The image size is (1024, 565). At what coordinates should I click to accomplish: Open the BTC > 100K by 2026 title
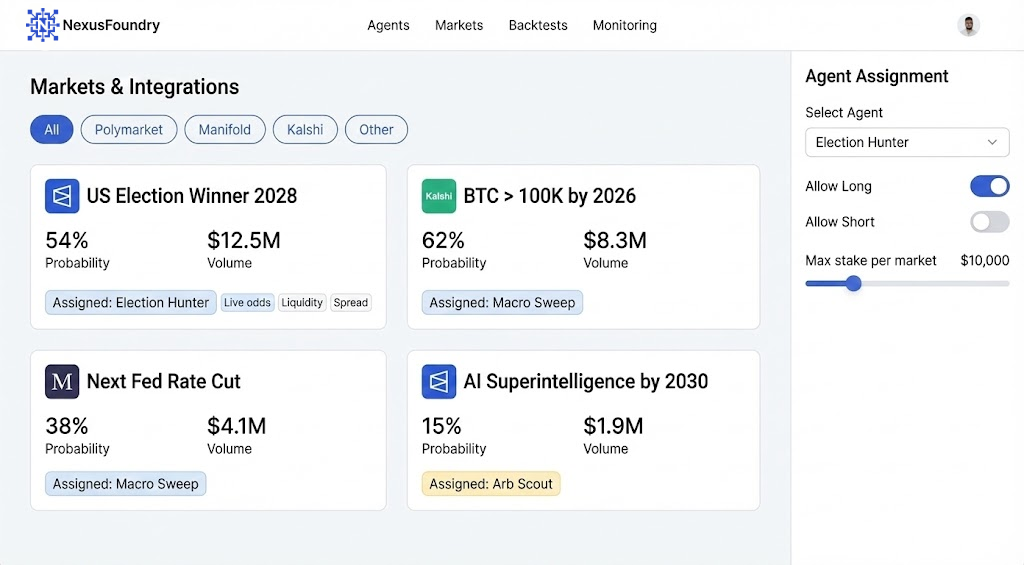tap(550, 196)
